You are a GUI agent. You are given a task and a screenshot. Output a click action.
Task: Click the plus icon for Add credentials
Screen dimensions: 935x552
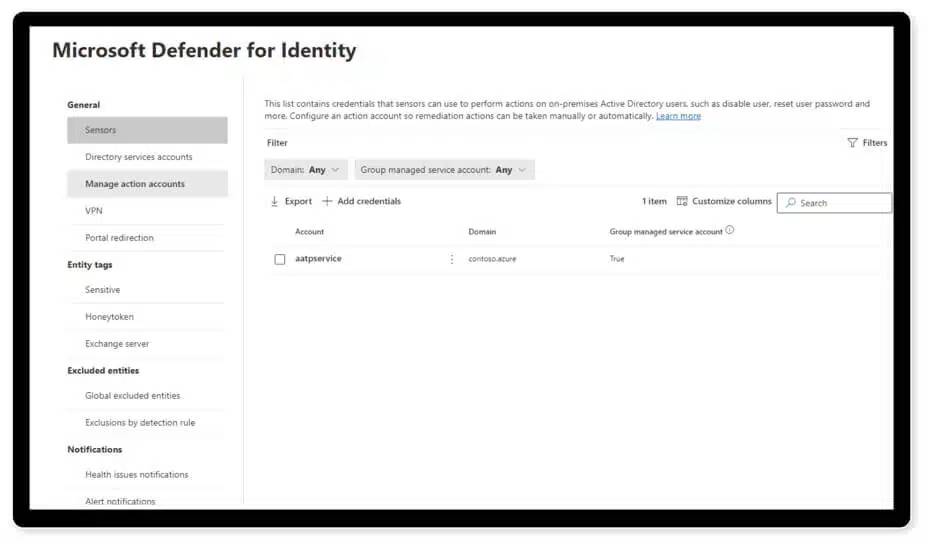(327, 201)
